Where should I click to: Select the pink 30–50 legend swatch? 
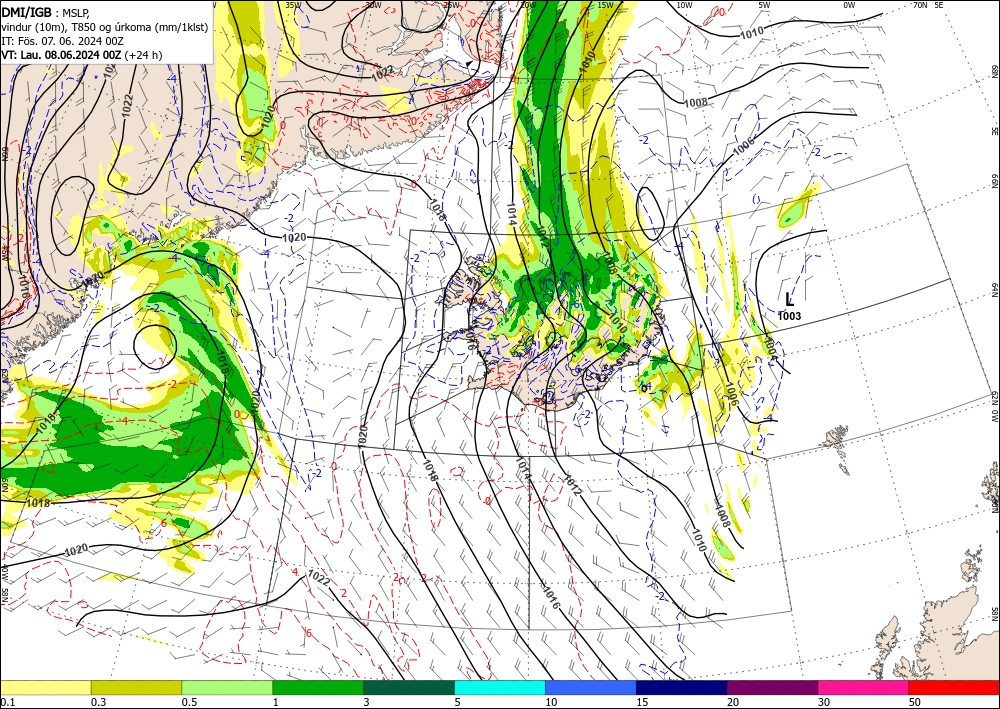coord(863,687)
